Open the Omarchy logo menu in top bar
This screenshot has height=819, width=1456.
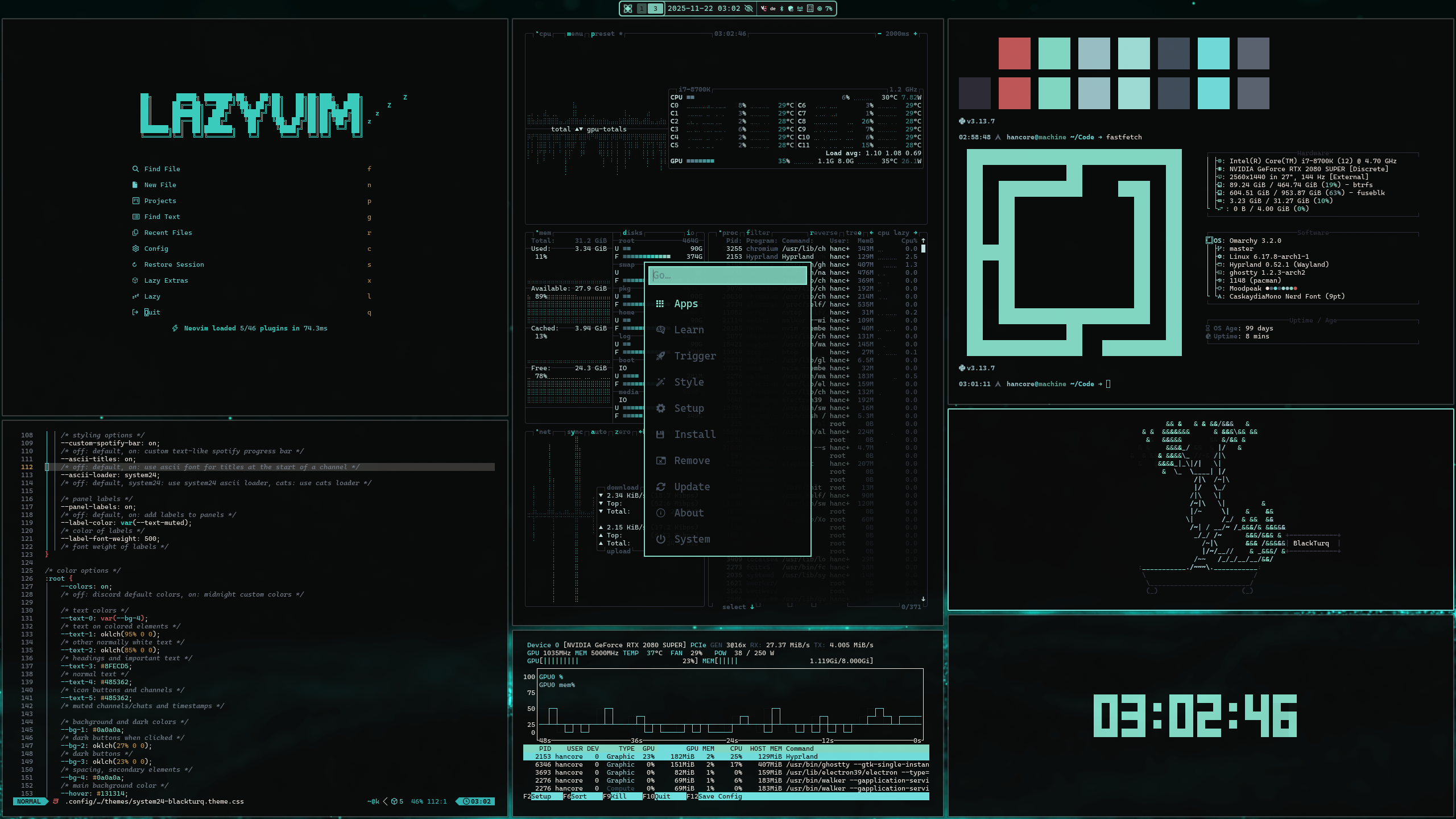[628, 9]
